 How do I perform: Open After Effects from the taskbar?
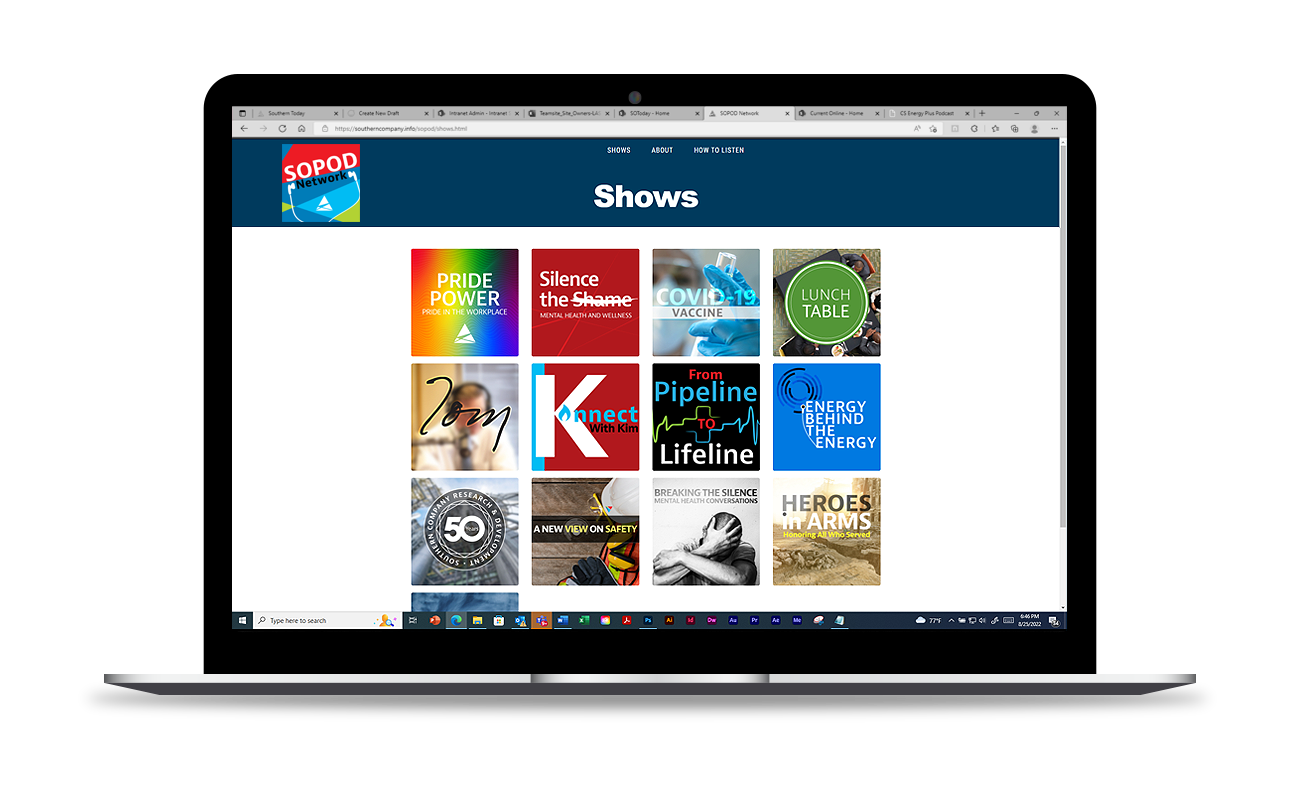[775, 621]
